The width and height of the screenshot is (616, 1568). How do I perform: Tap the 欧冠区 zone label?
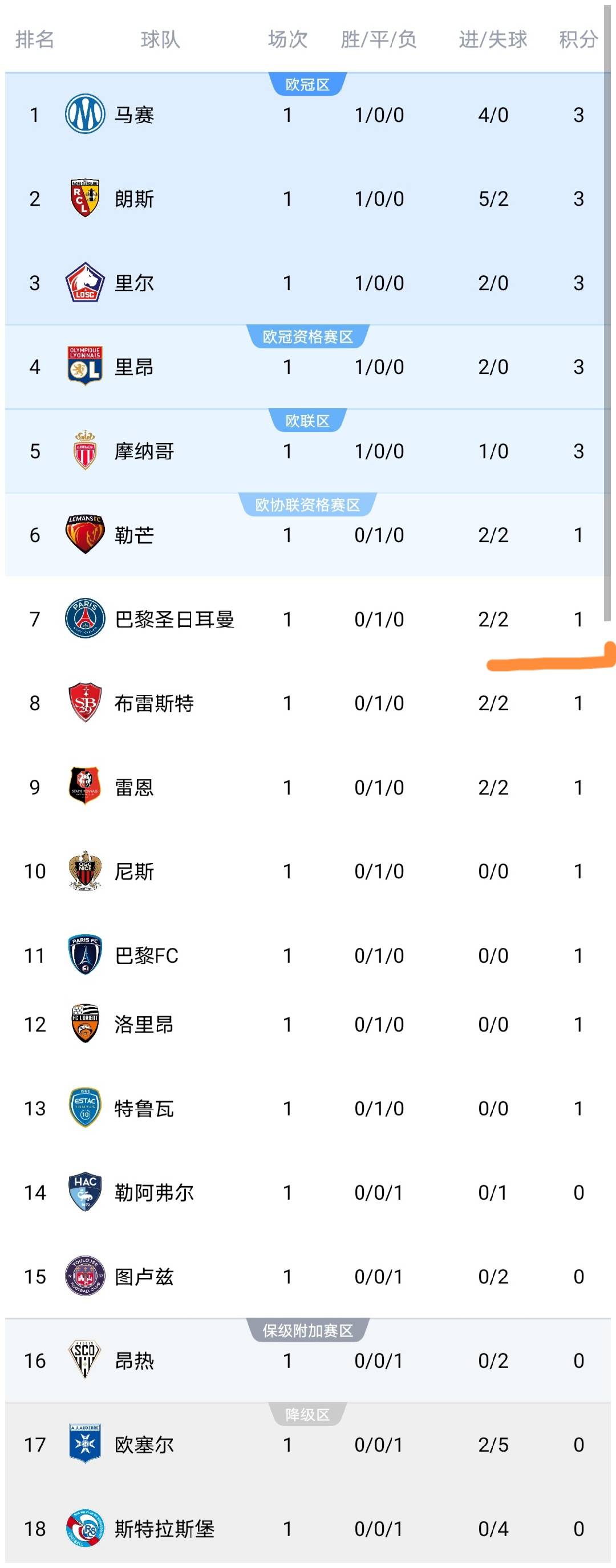pyautogui.click(x=307, y=84)
